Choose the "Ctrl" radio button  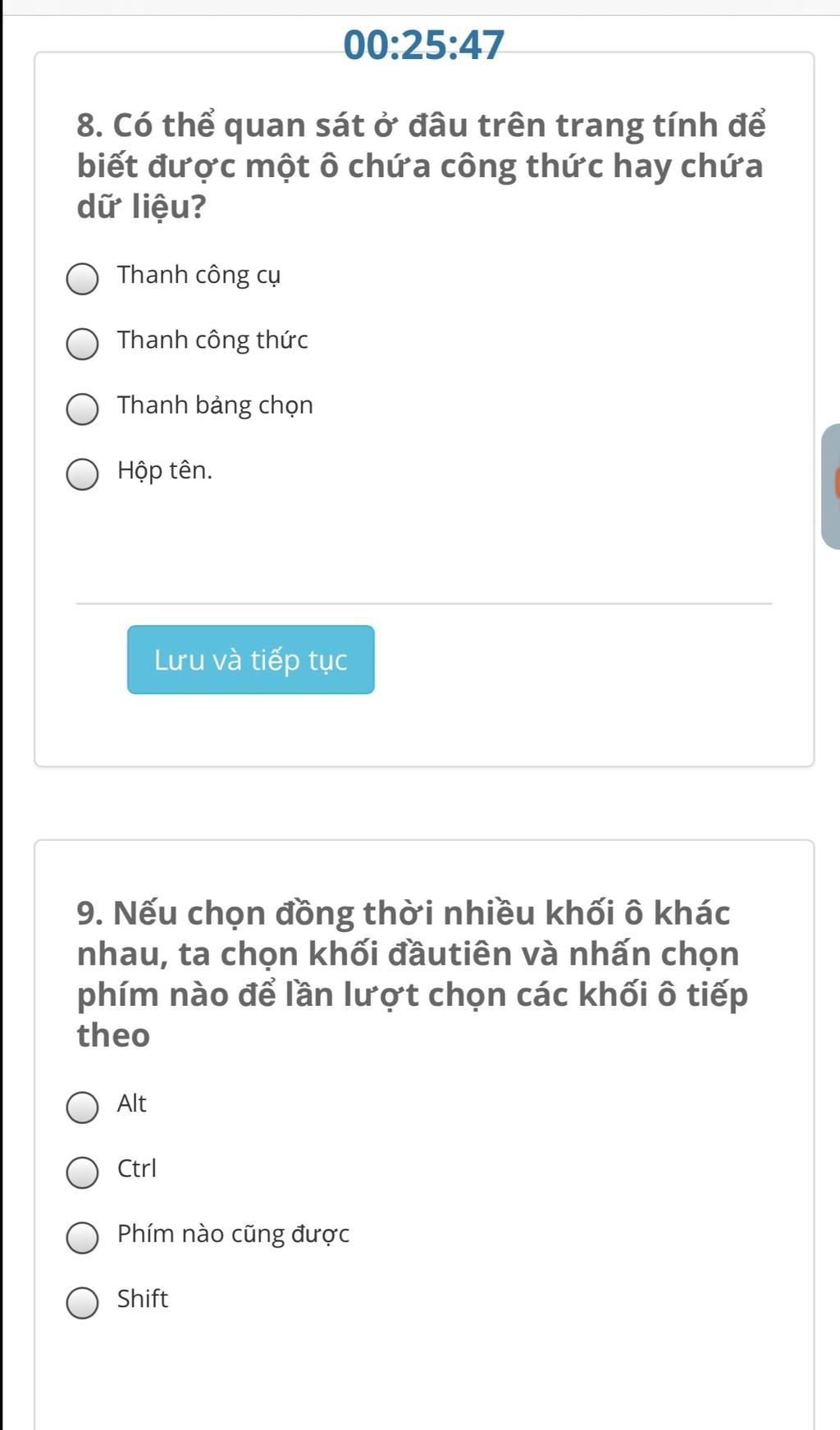click(x=82, y=1172)
